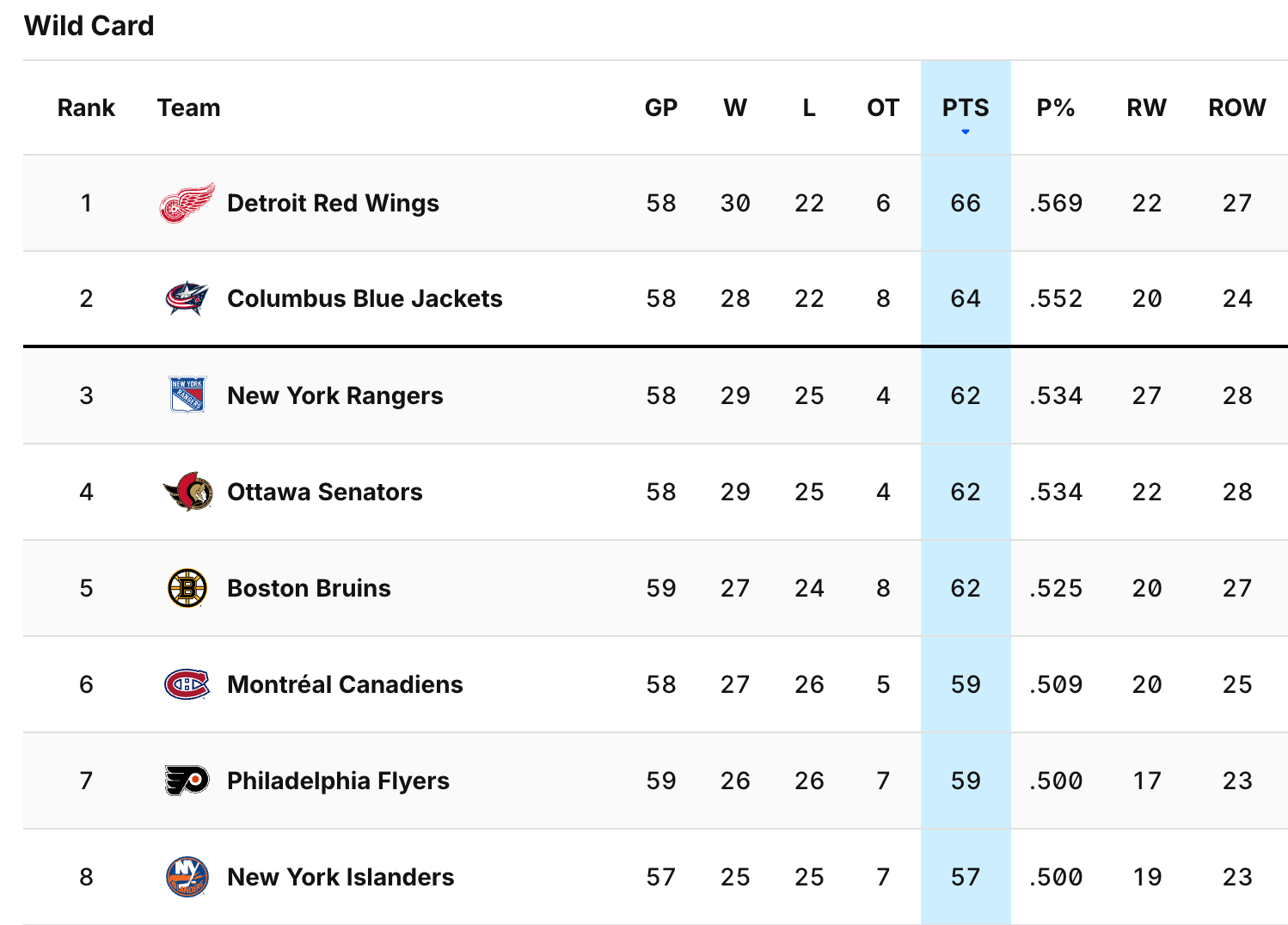Click the Columbus Blue Jackets logo
This screenshot has width=1288, height=925.
187,298
